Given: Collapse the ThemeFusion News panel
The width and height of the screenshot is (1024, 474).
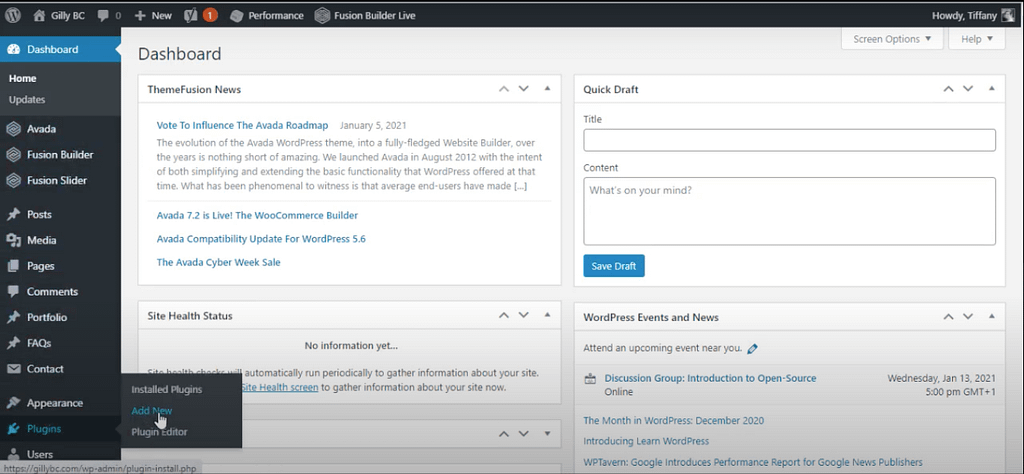Looking at the screenshot, I should click(x=547, y=89).
